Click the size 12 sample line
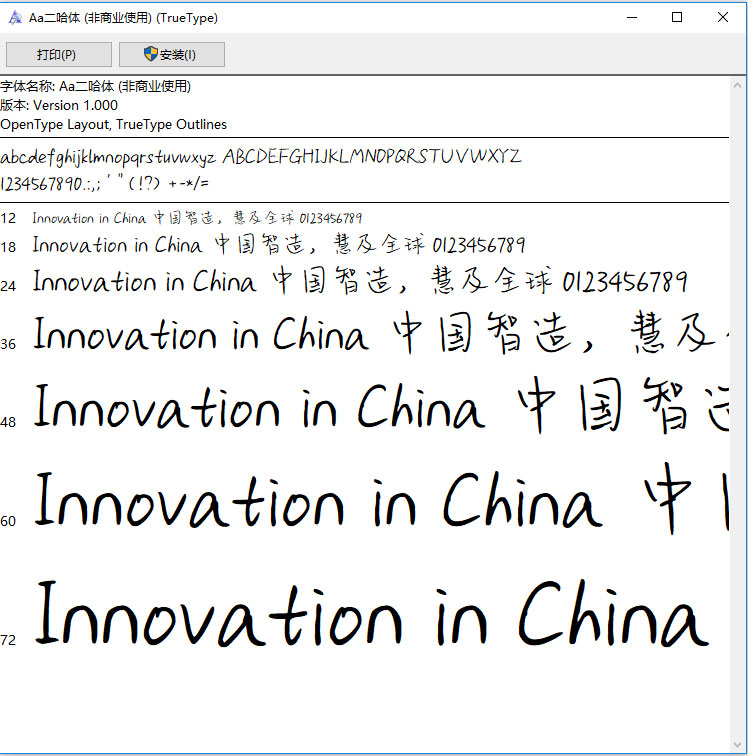 pyautogui.click(x=197, y=218)
